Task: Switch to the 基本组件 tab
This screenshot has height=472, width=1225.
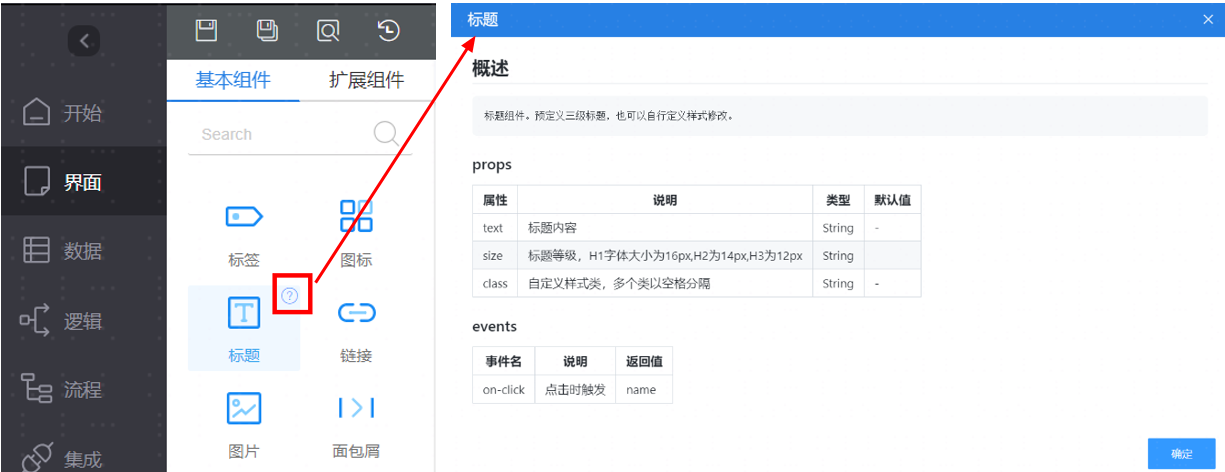Action: point(233,81)
